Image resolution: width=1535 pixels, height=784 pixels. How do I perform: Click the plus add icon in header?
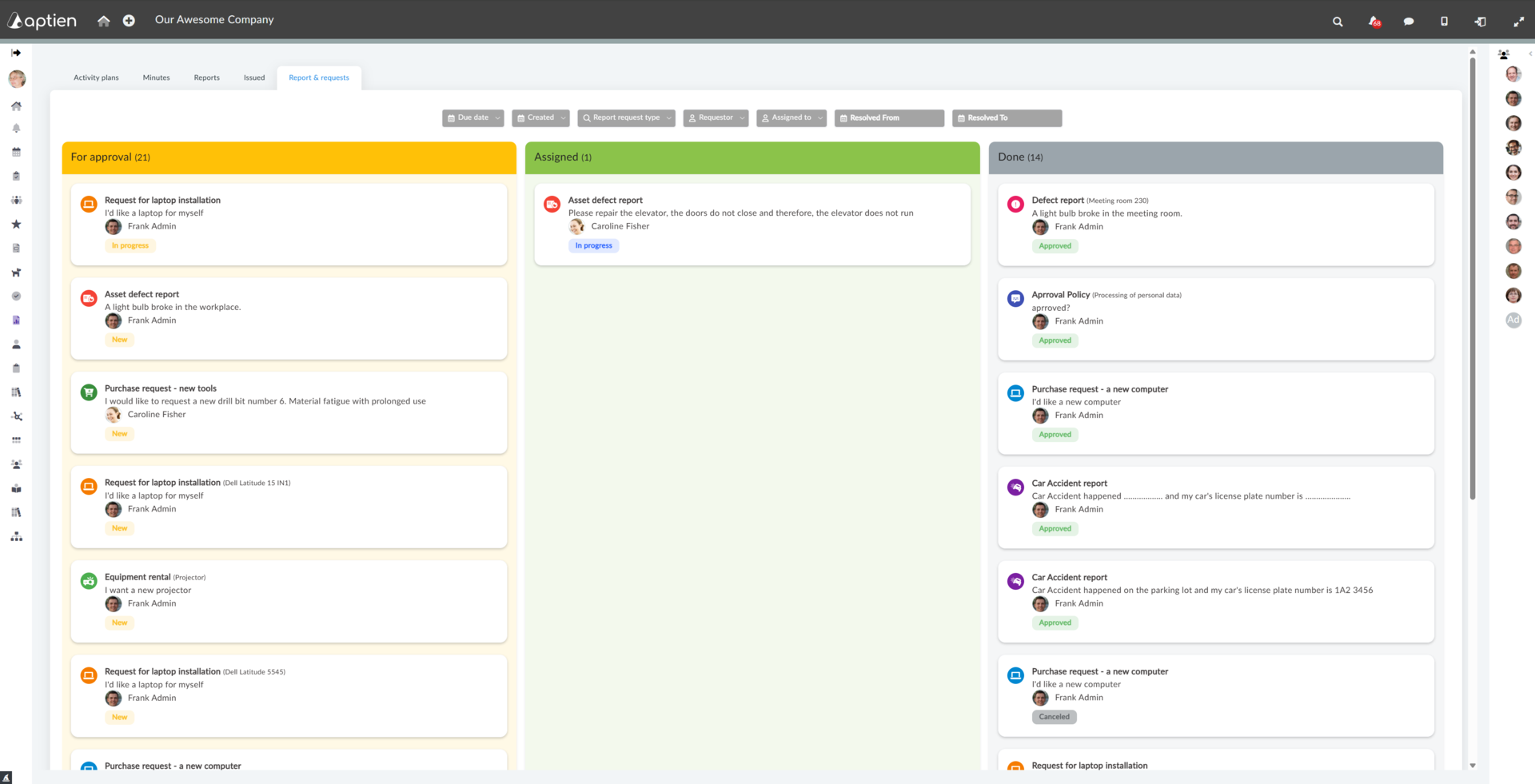tap(129, 21)
